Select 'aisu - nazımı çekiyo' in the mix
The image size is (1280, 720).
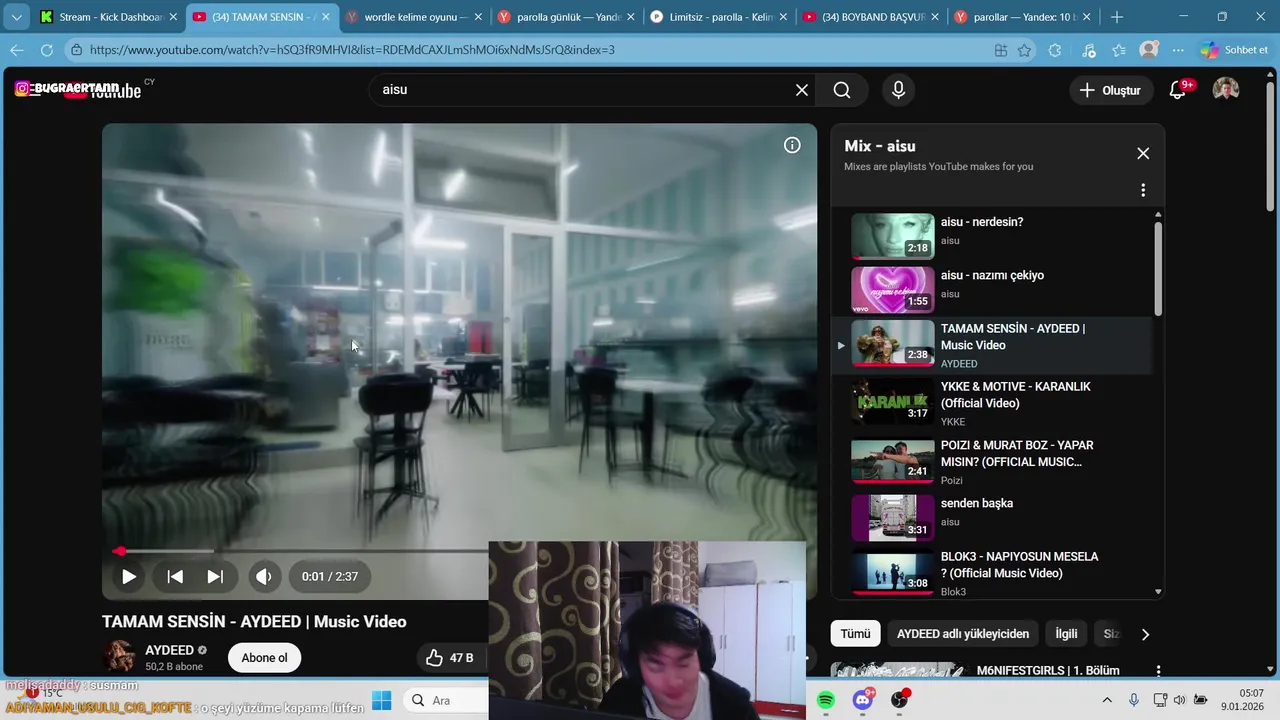click(x=993, y=289)
